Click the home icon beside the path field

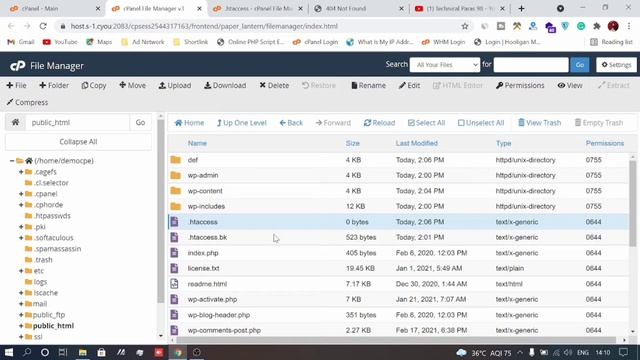point(16,122)
